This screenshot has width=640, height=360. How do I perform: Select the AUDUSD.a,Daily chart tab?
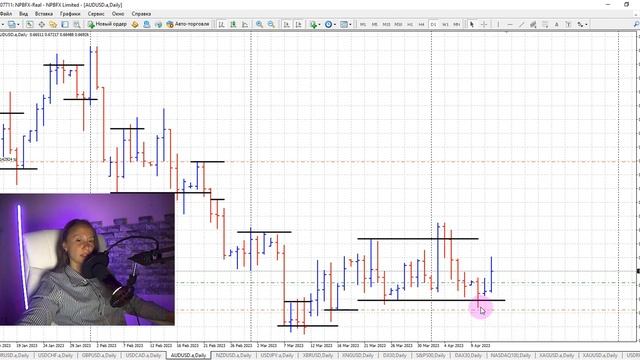click(x=188, y=356)
